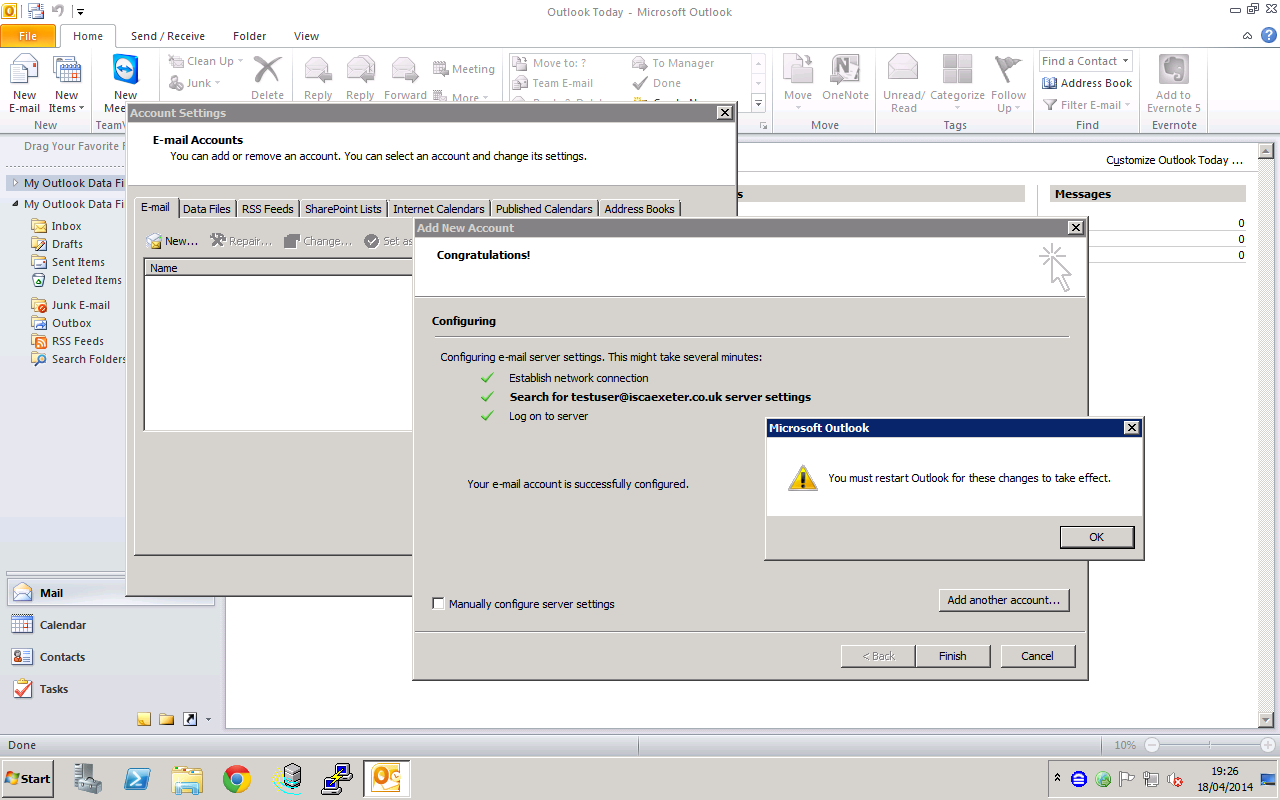Expand Quick Steps gallery arrow

tap(758, 103)
